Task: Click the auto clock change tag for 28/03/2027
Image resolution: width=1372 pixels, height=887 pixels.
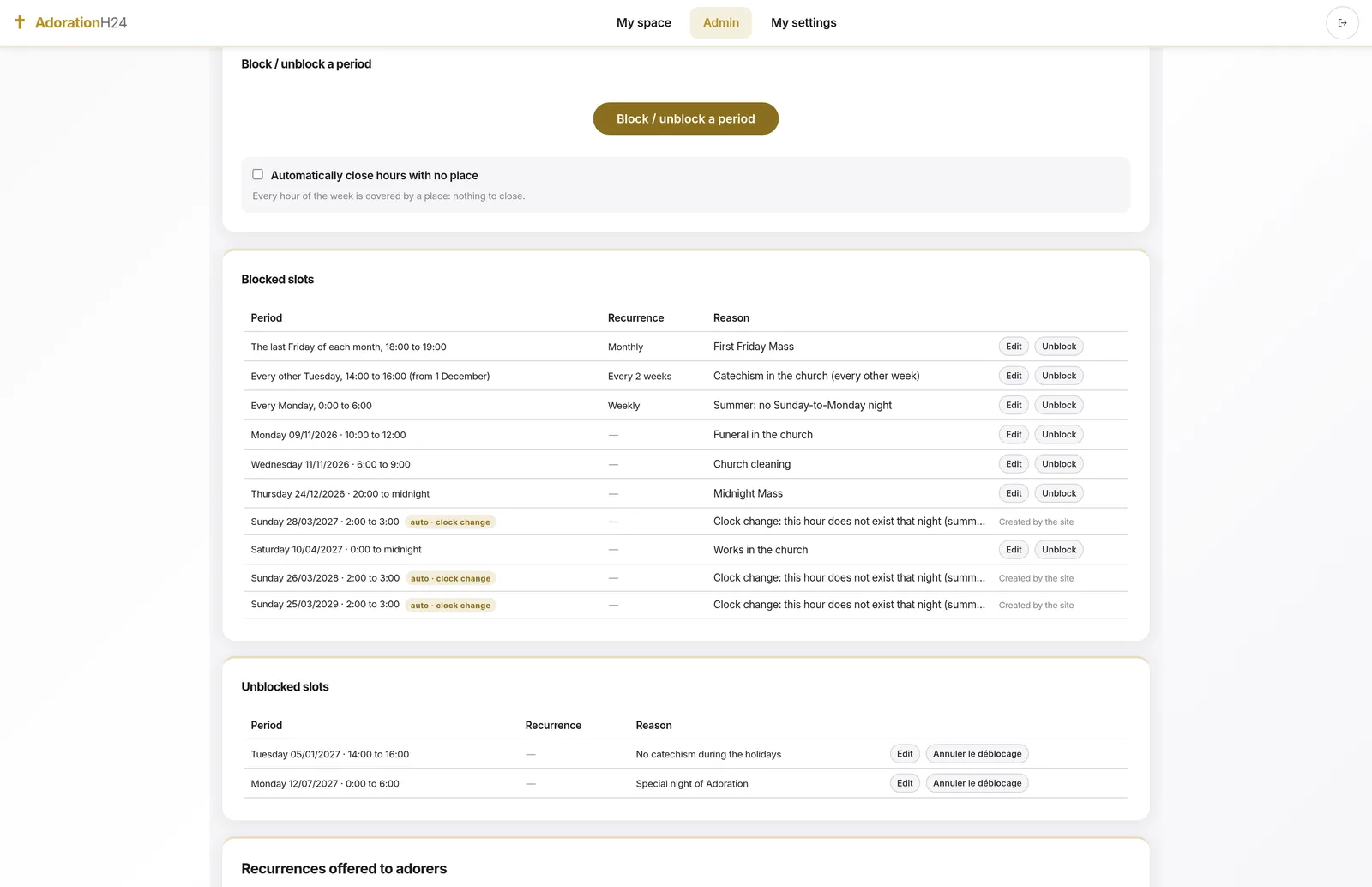Action: pos(450,522)
